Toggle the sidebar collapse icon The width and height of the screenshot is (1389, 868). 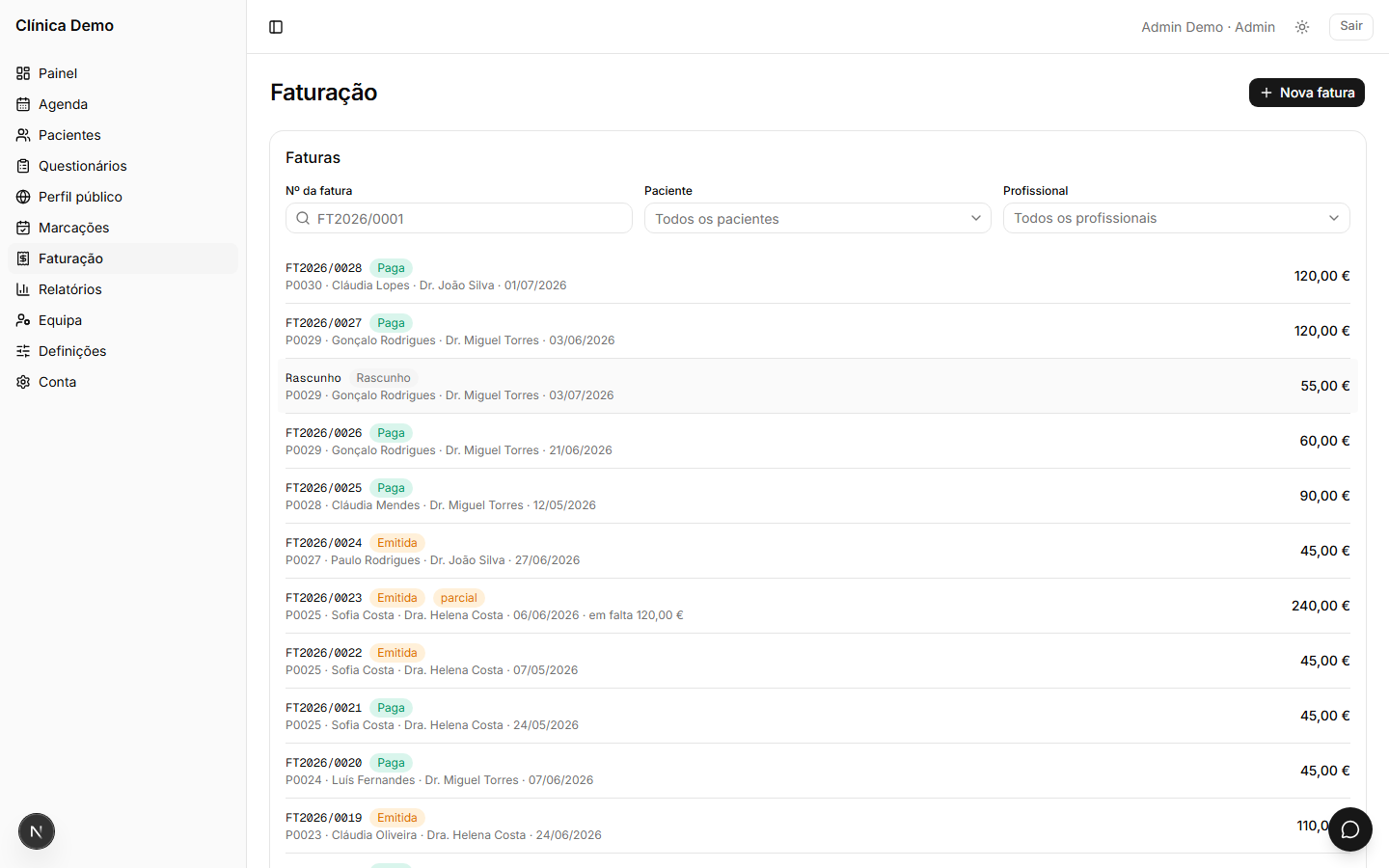pyautogui.click(x=276, y=27)
